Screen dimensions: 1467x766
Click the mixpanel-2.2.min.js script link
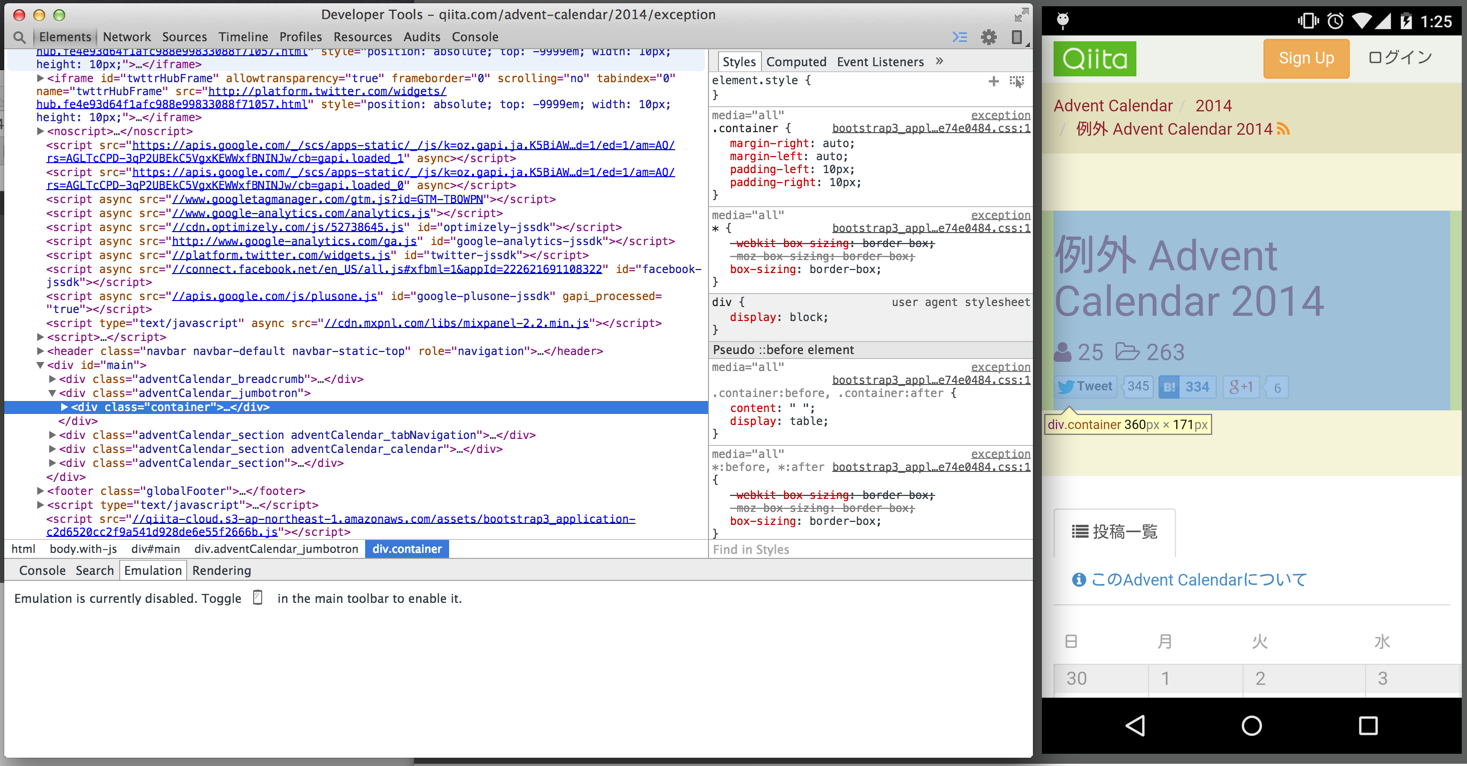click(457, 323)
